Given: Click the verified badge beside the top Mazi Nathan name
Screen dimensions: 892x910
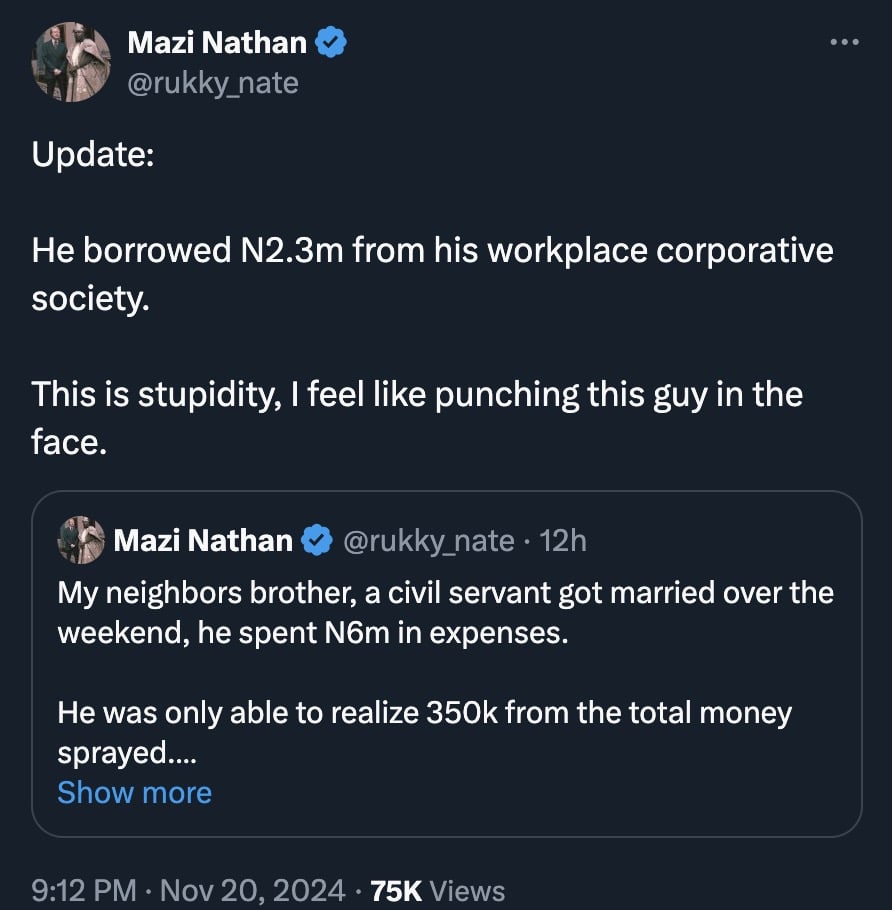Looking at the screenshot, I should (x=332, y=42).
